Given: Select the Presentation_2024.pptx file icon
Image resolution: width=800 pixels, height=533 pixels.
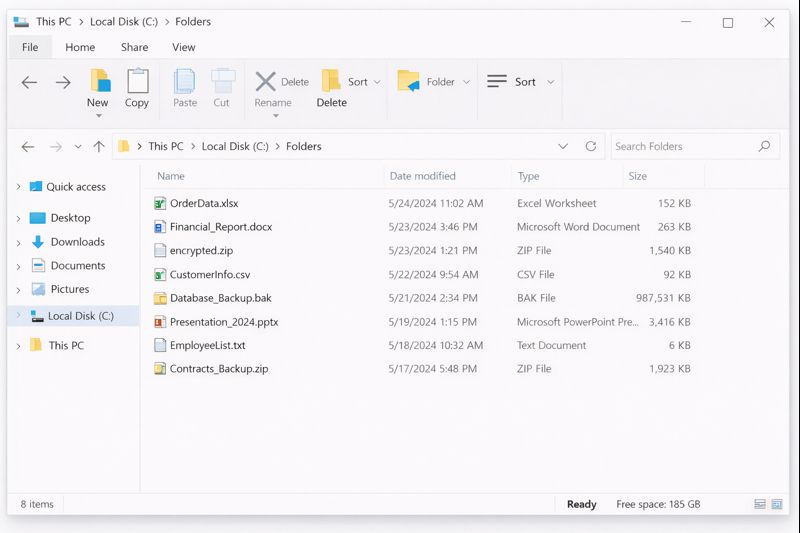Looking at the screenshot, I should coord(160,322).
